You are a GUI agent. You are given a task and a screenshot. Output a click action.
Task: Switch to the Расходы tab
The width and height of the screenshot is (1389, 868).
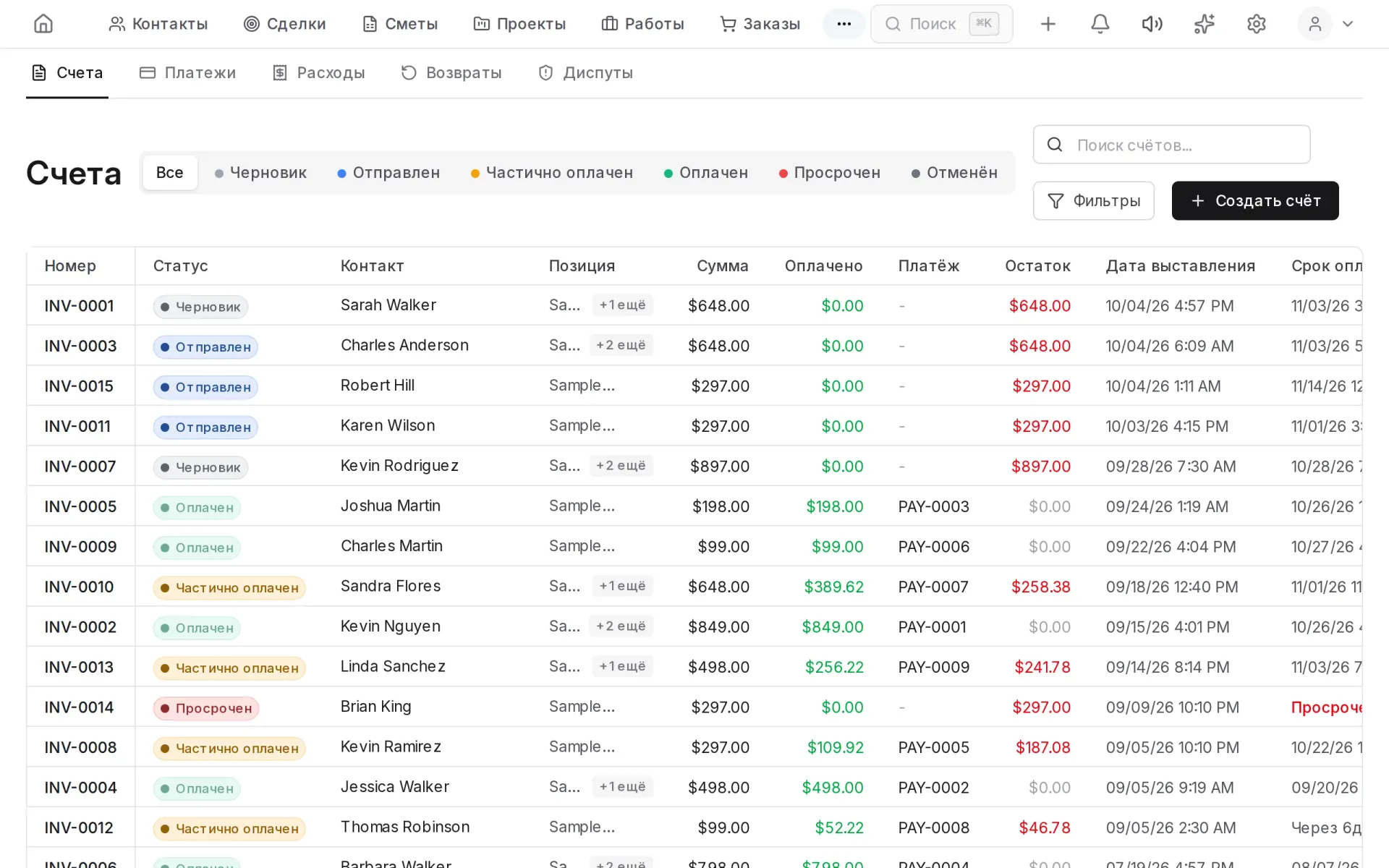pyautogui.click(x=318, y=72)
